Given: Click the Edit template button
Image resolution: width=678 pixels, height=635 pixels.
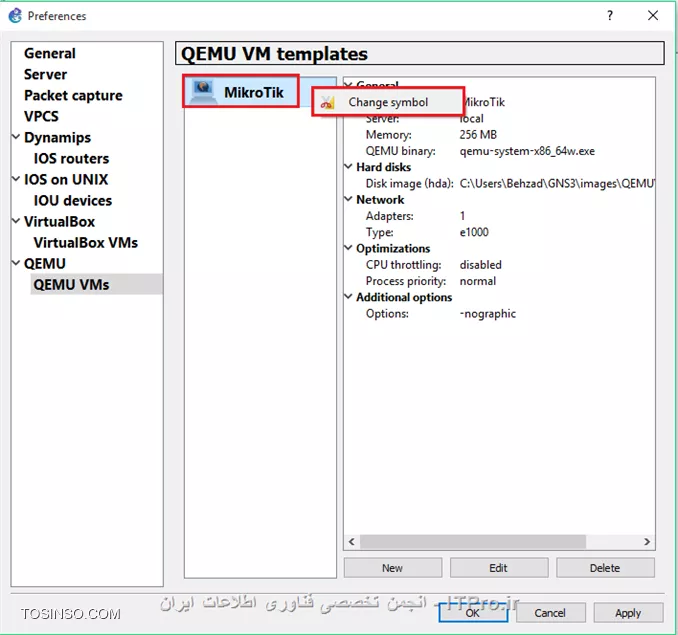Looking at the screenshot, I should [499, 568].
